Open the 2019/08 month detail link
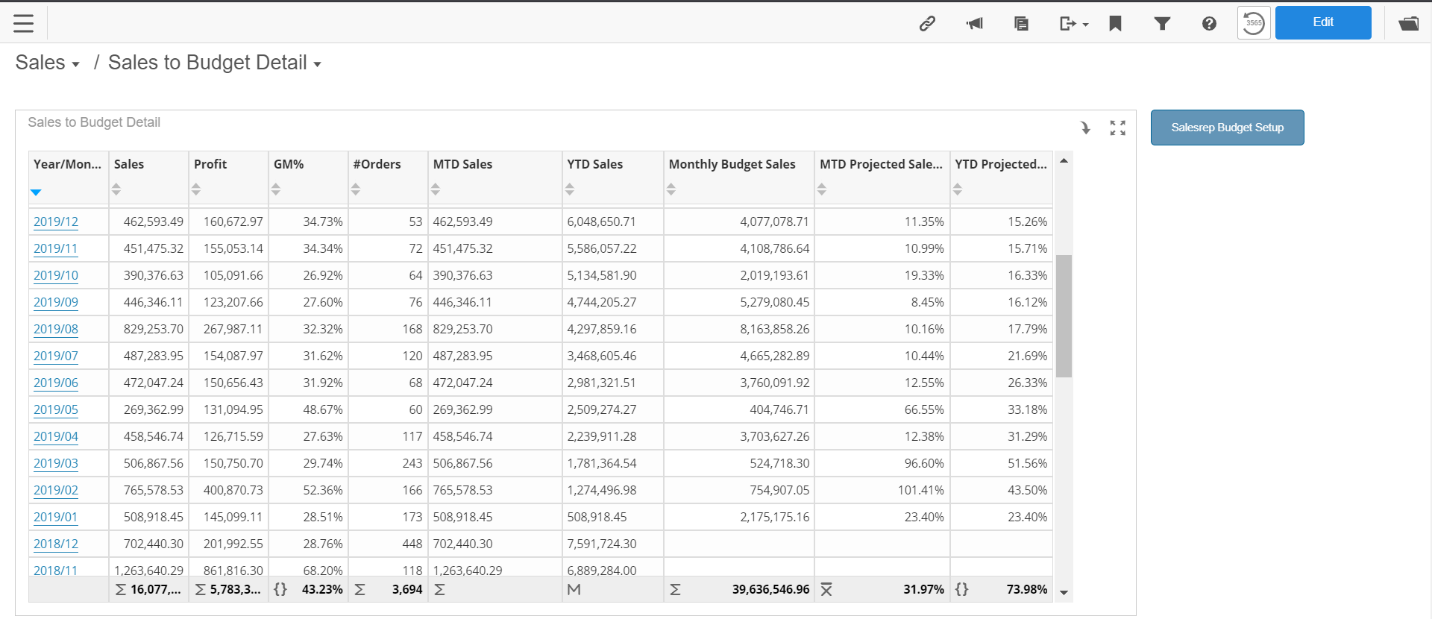This screenshot has width=1432, height=619. pyautogui.click(x=55, y=329)
